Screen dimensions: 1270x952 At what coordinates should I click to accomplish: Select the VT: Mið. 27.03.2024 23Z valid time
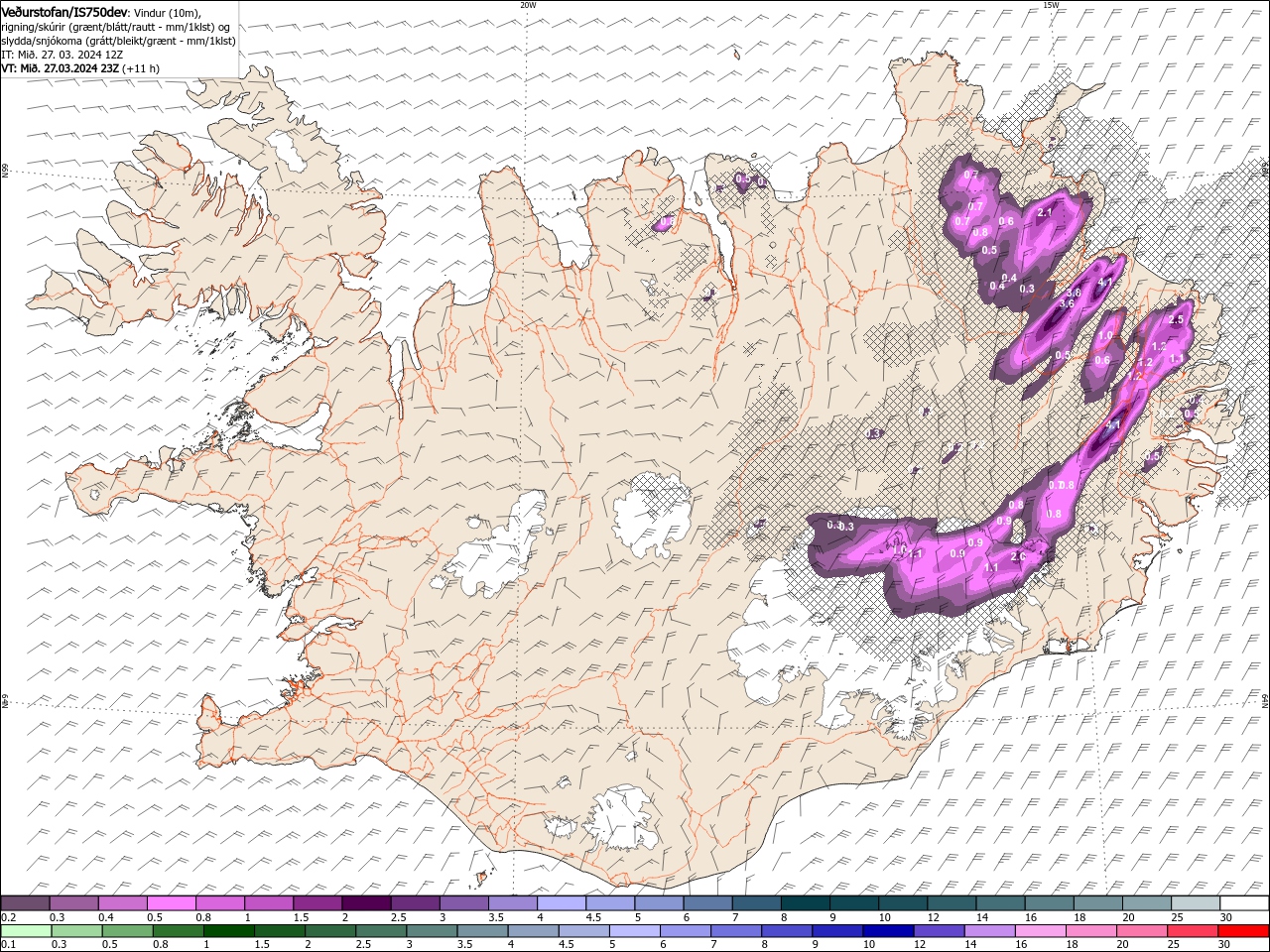[x=61, y=68]
